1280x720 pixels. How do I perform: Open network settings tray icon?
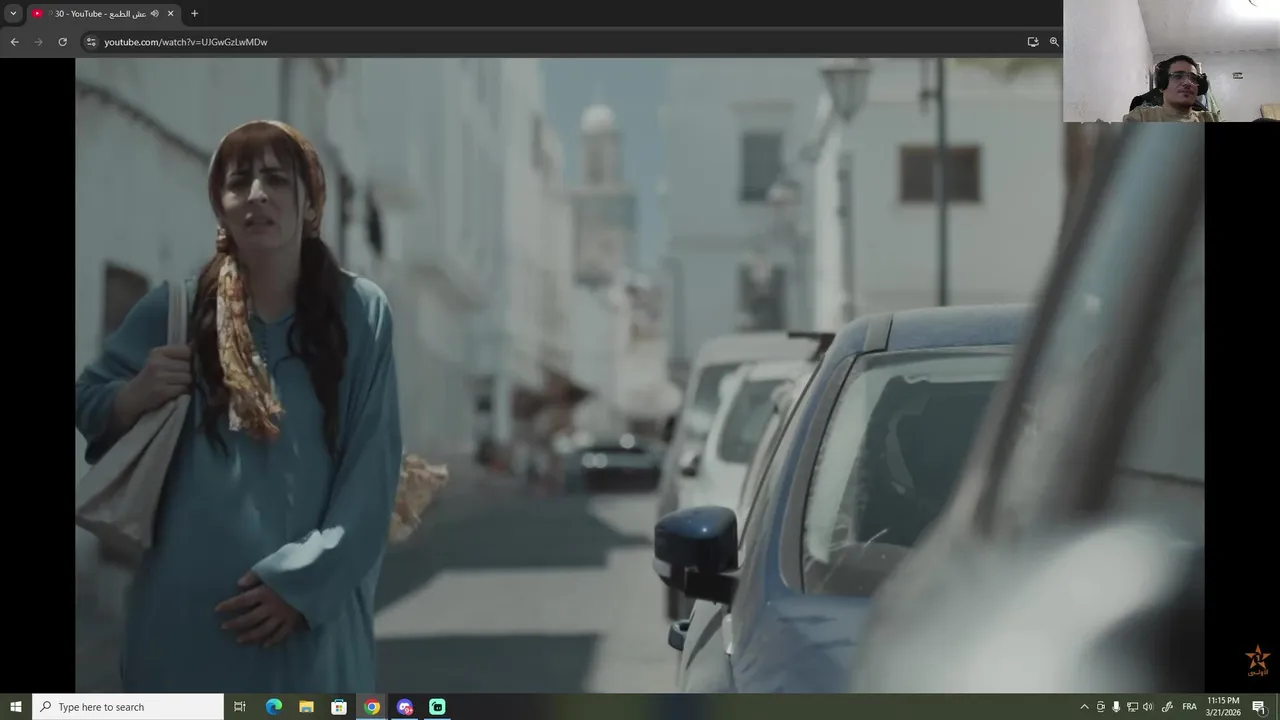point(1132,707)
